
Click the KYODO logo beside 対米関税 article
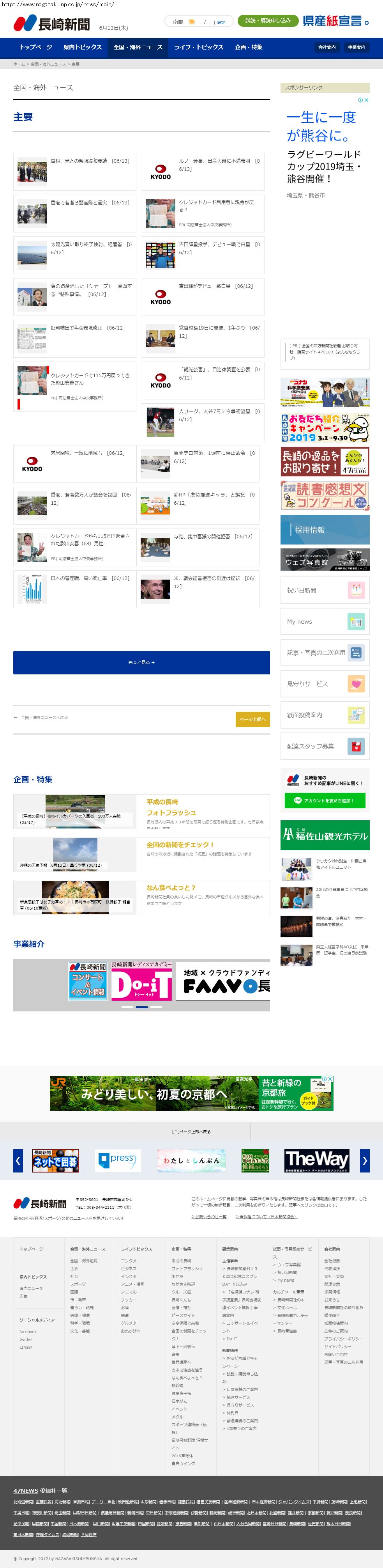click(32, 464)
